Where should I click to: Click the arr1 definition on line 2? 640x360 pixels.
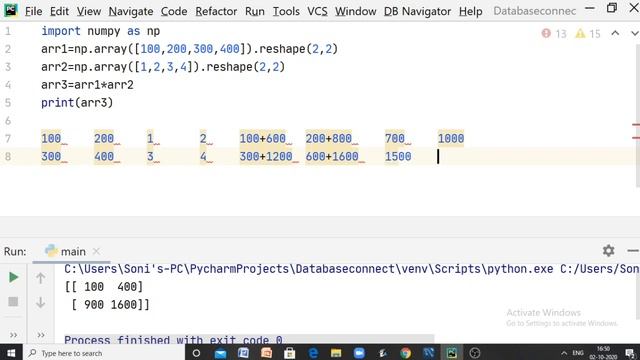tap(189, 49)
